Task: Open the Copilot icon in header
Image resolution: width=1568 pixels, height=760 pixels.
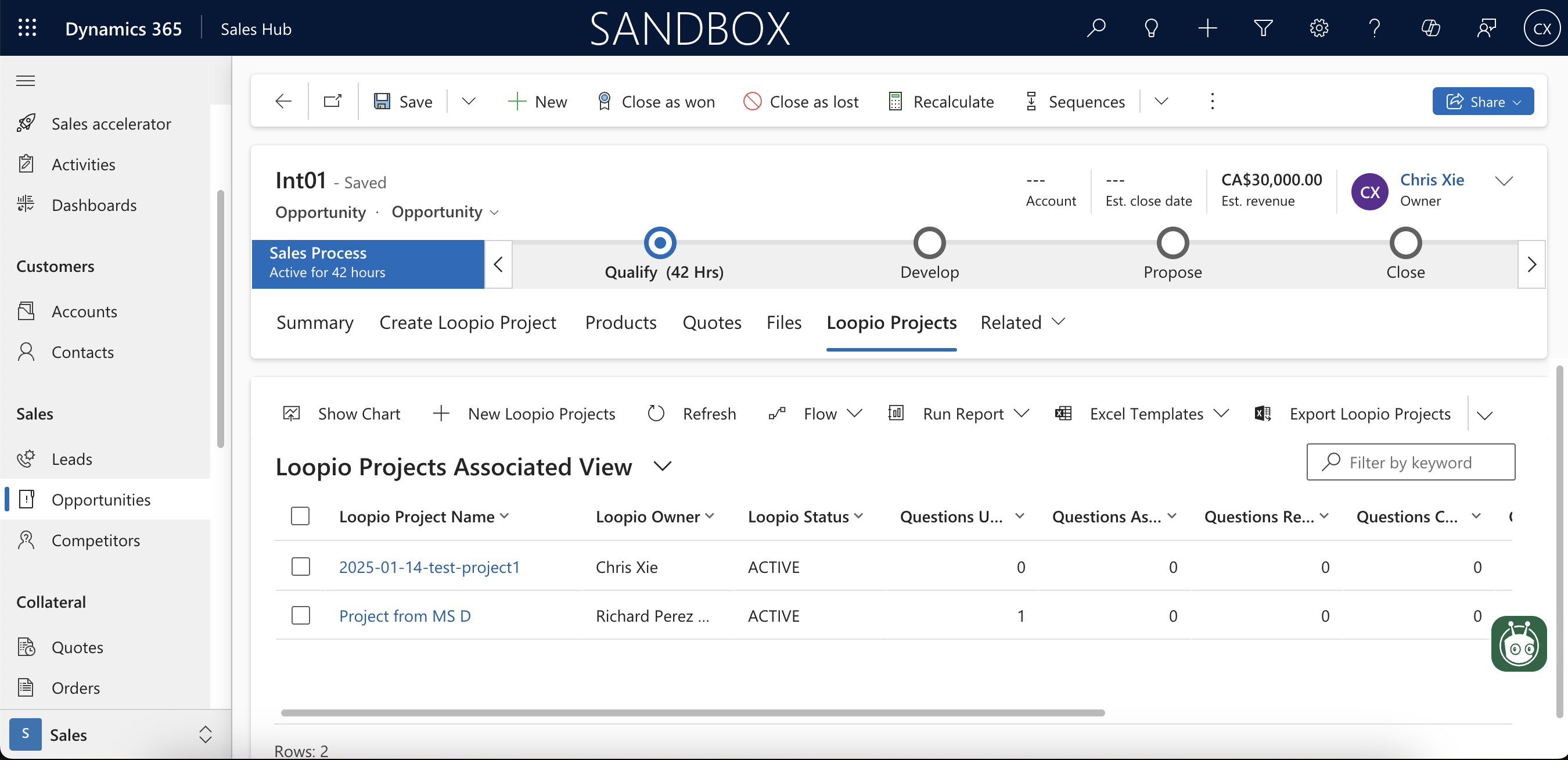Action: [1430, 28]
